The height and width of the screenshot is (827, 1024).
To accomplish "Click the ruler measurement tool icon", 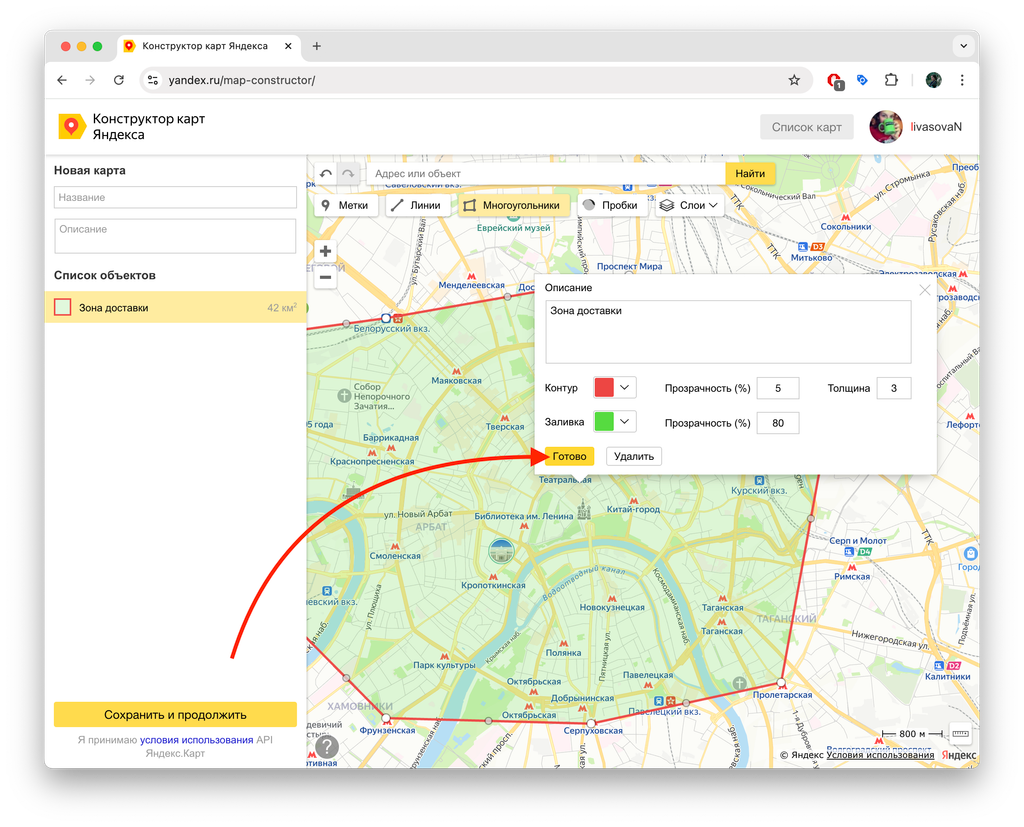I will tap(960, 734).
